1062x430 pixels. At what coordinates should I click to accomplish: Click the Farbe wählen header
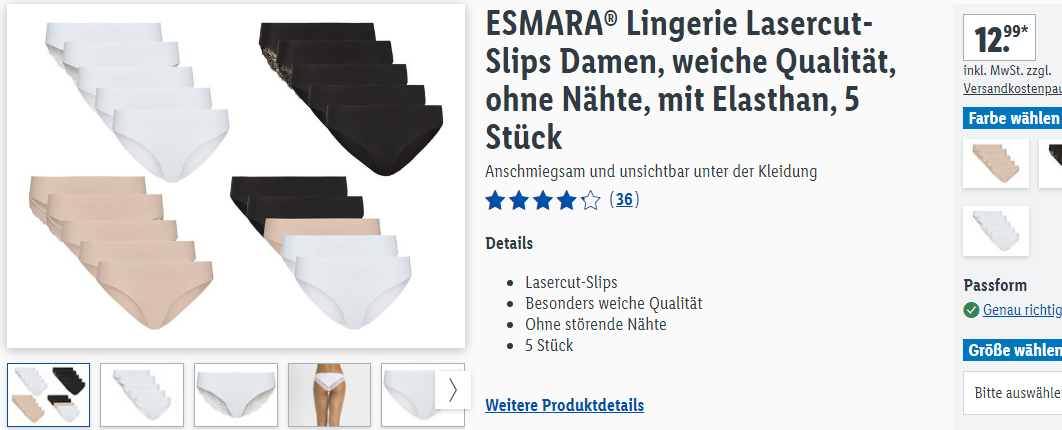1013,118
